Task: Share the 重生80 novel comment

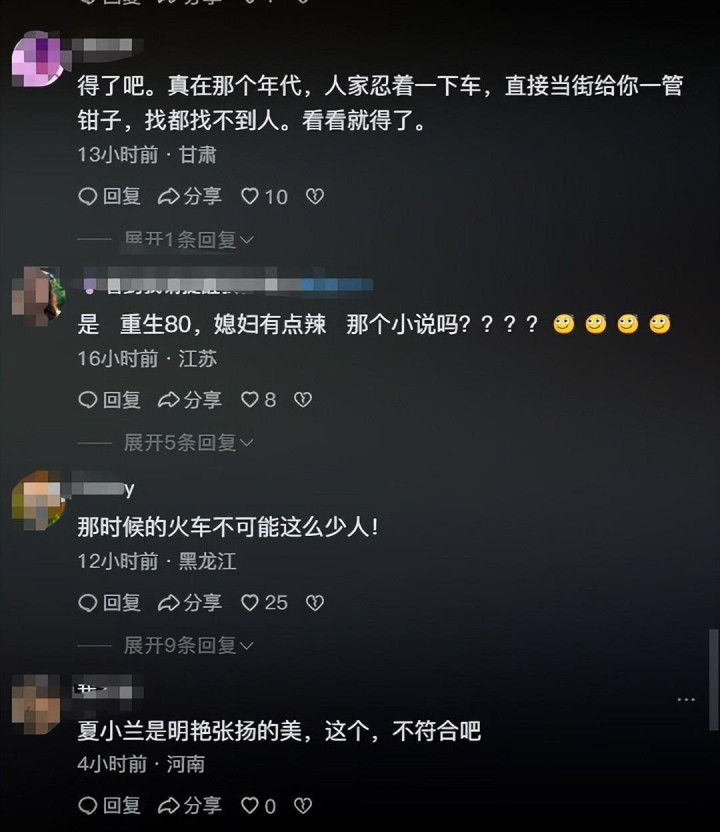Action: coord(189,400)
